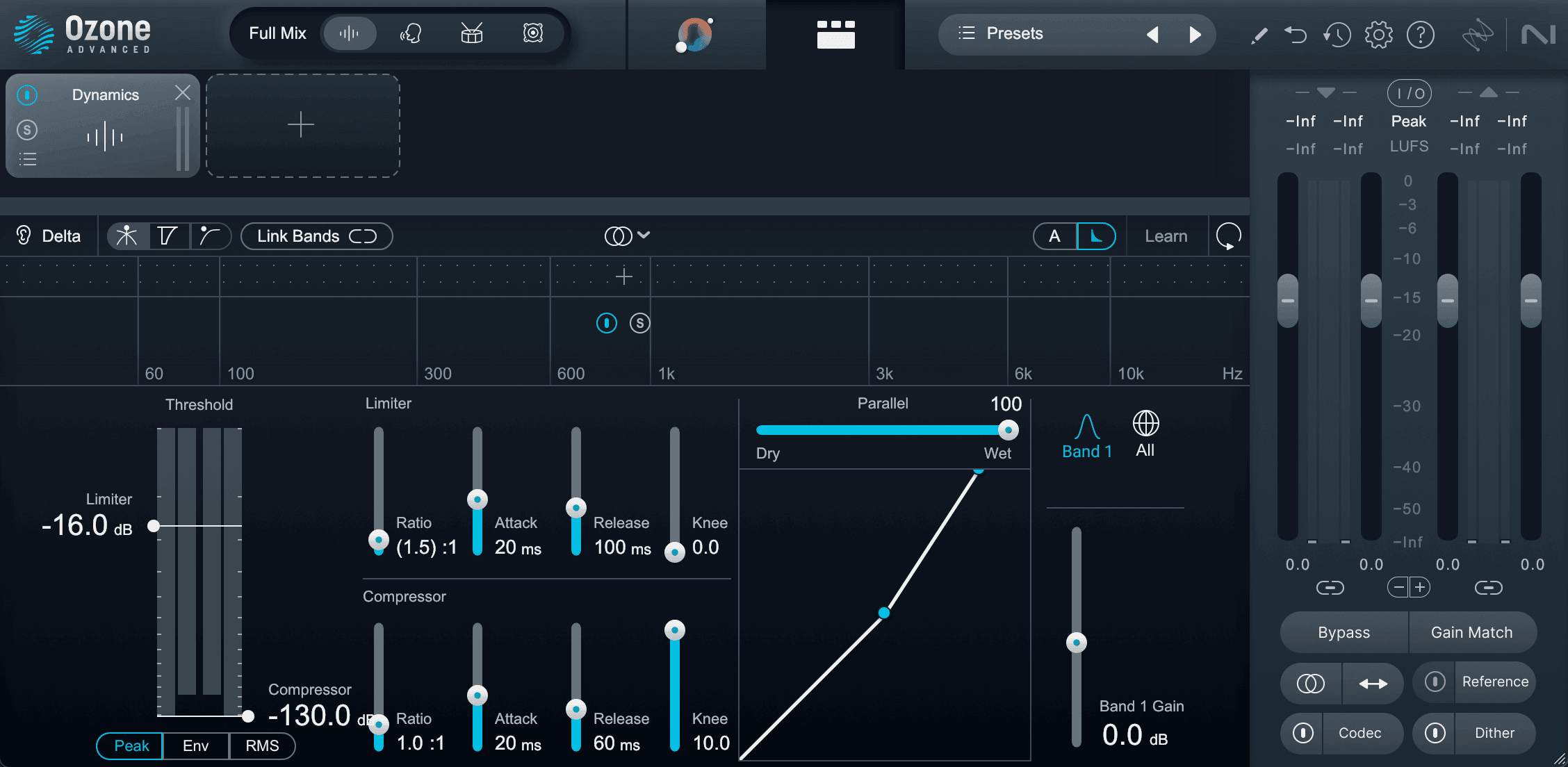Select the All bands globe icon
The height and width of the screenshot is (767, 1568).
1145,434
